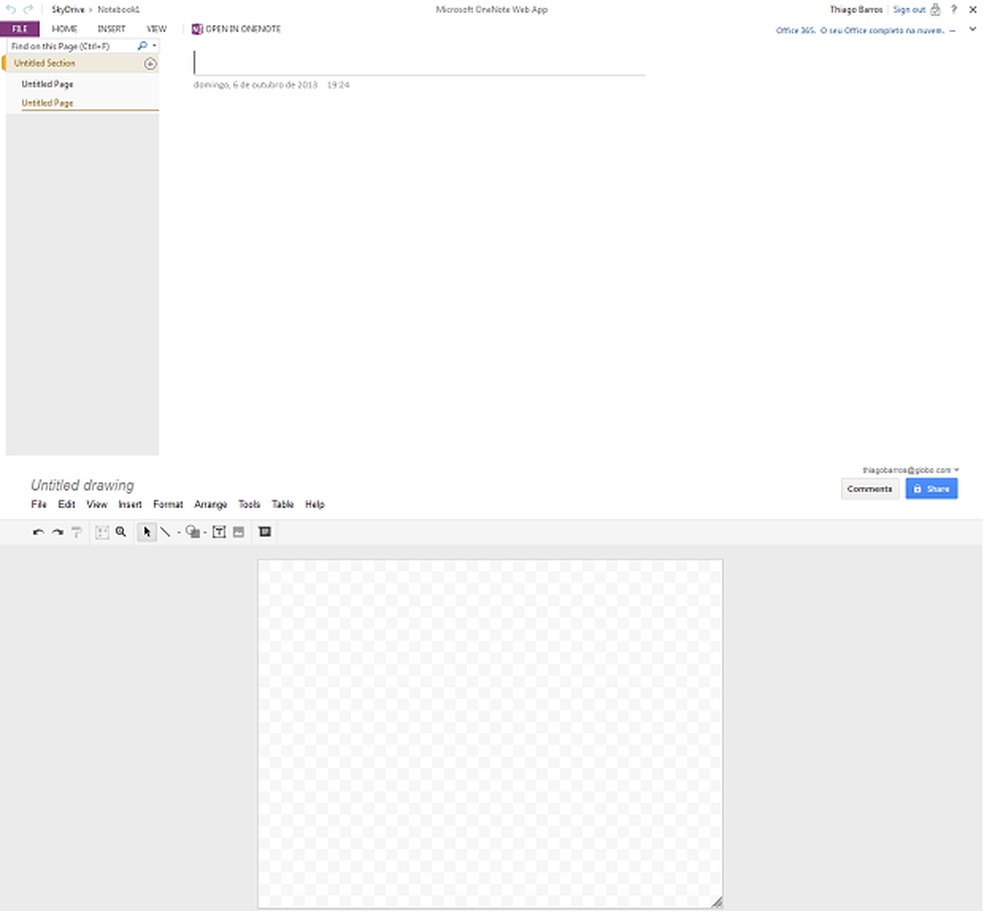Viewport: 984px width, 911px height.
Task: Open the search scope dropdown arrow
Action: (154, 46)
